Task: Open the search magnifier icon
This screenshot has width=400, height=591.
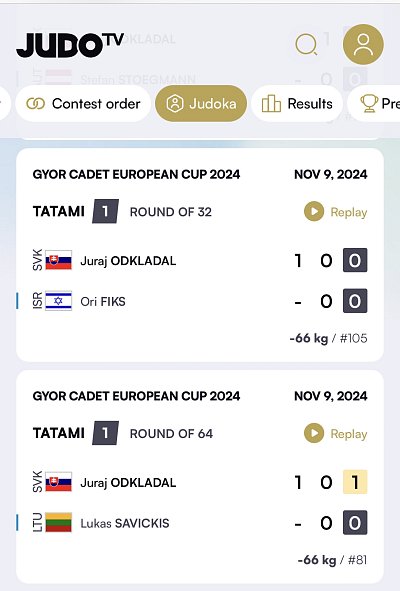Action: (306, 44)
